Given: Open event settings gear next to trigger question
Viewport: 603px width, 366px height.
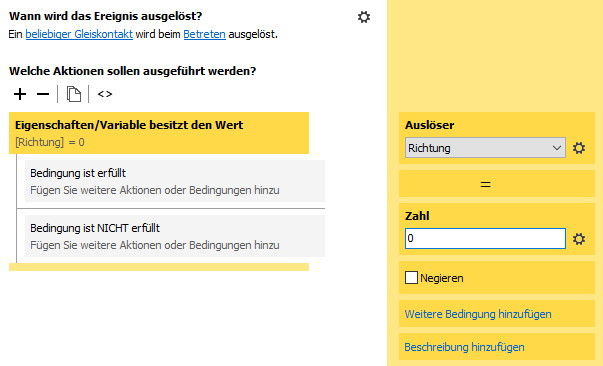Looking at the screenshot, I should click(x=363, y=17).
